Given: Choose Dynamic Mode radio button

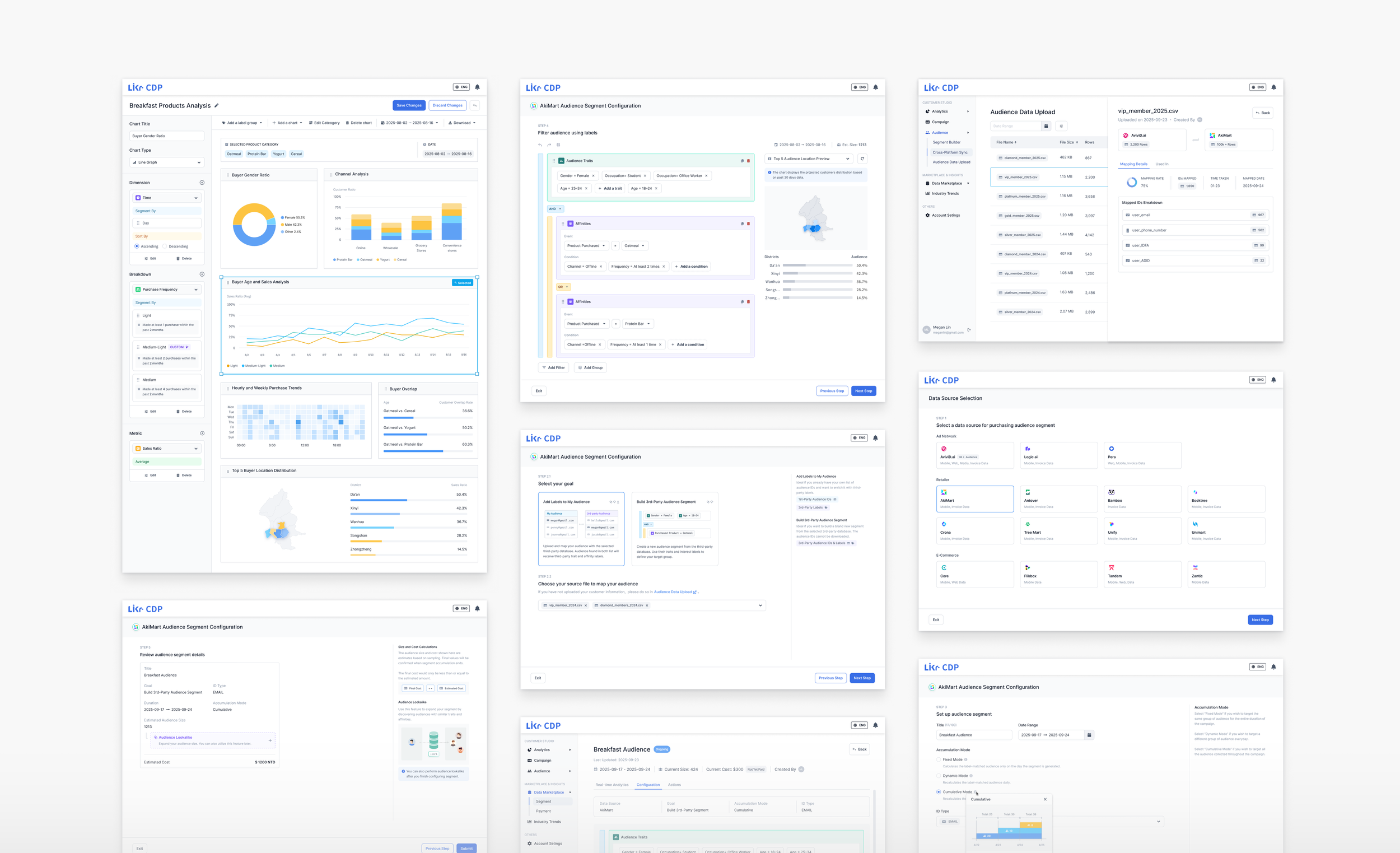Looking at the screenshot, I should point(939,776).
